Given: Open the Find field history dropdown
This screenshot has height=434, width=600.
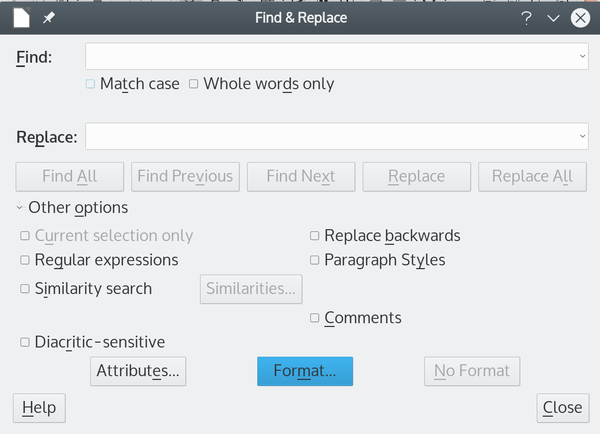Looking at the screenshot, I should 582,56.
